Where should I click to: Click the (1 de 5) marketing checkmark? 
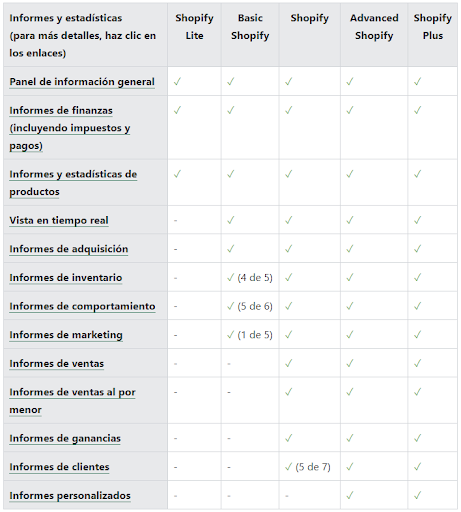231,335
